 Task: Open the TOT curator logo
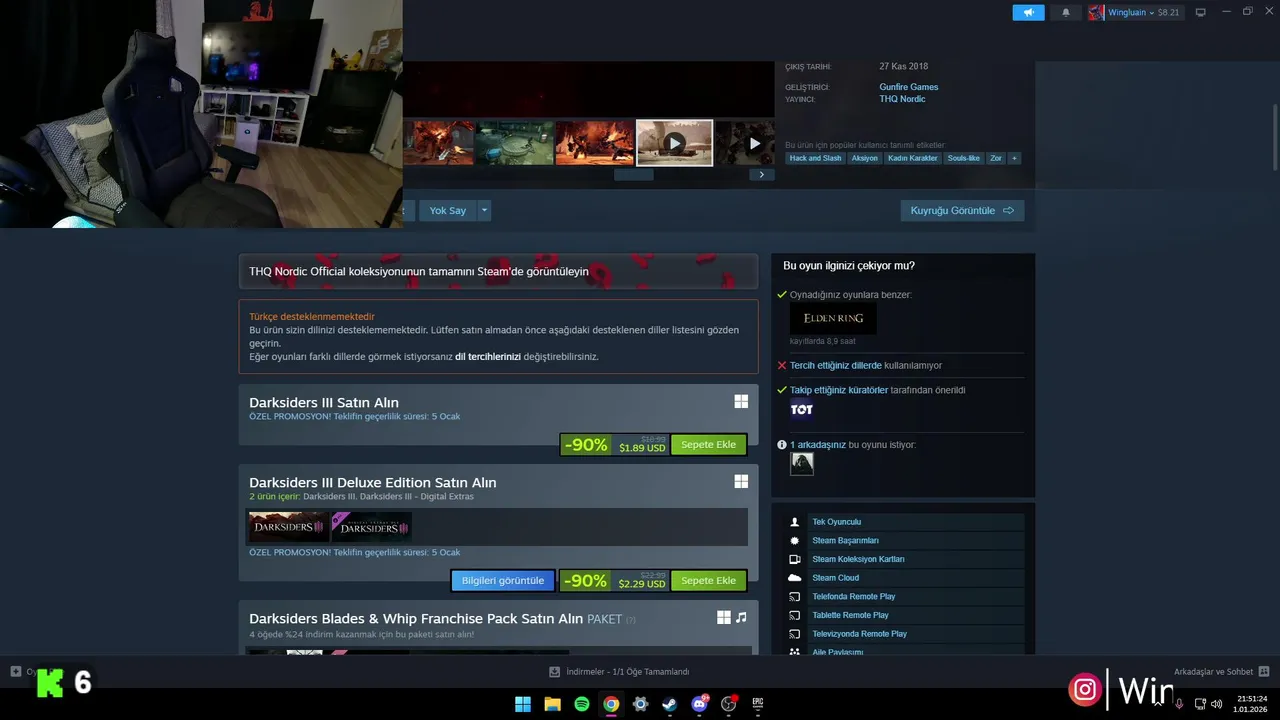click(x=802, y=409)
